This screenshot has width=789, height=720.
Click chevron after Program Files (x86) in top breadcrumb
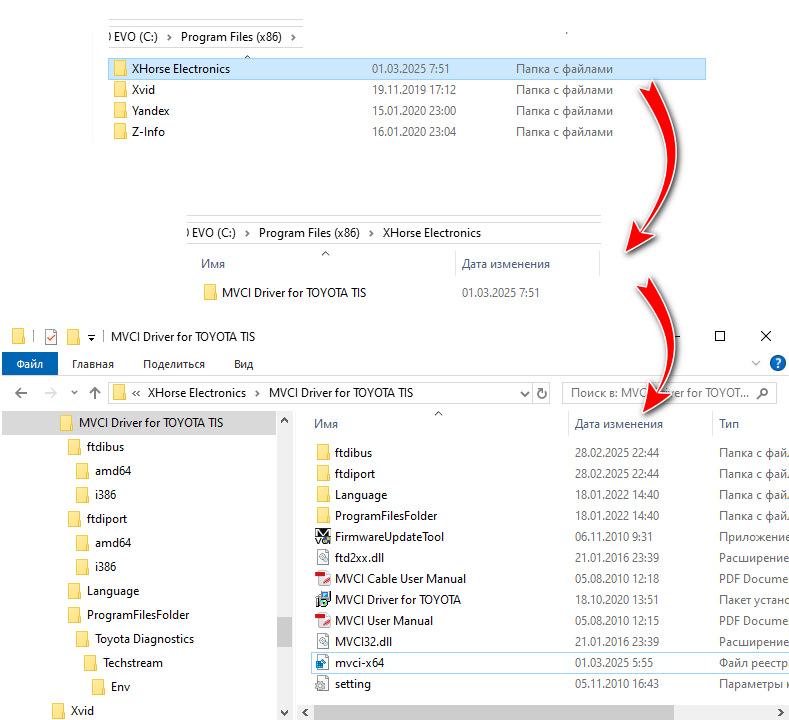click(293, 37)
